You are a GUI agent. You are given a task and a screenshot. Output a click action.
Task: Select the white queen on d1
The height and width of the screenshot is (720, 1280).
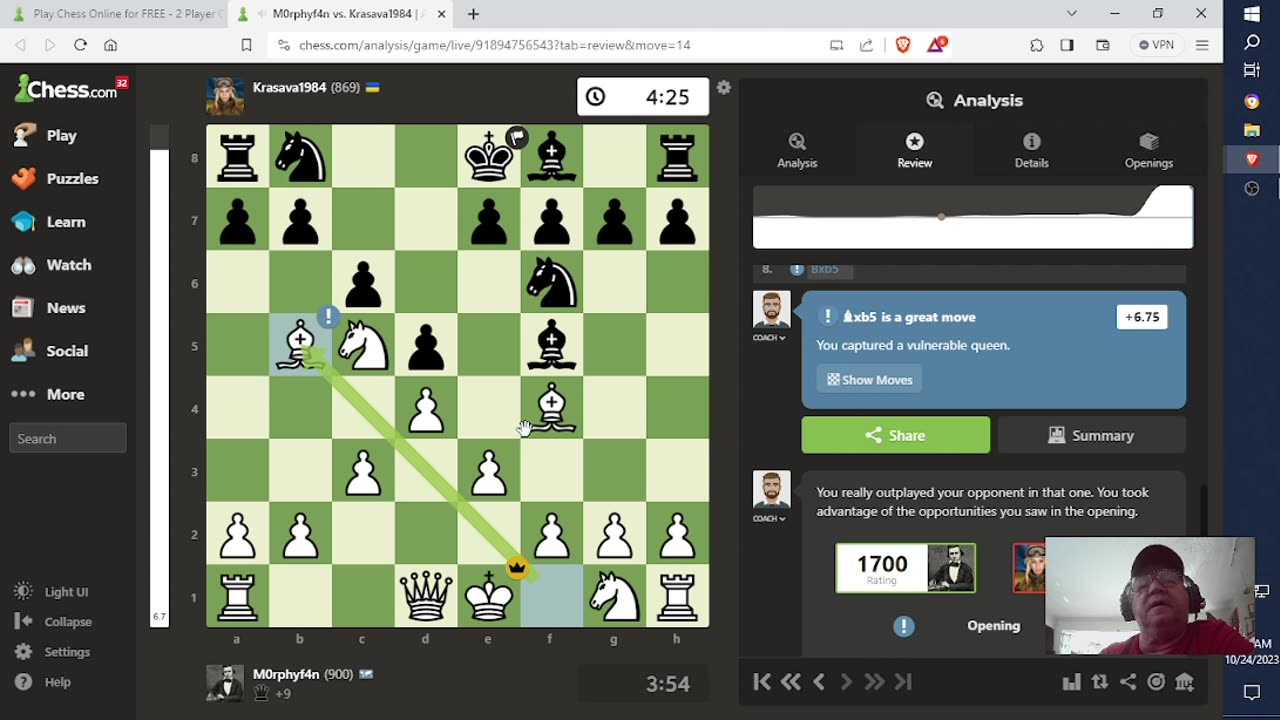(x=426, y=597)
